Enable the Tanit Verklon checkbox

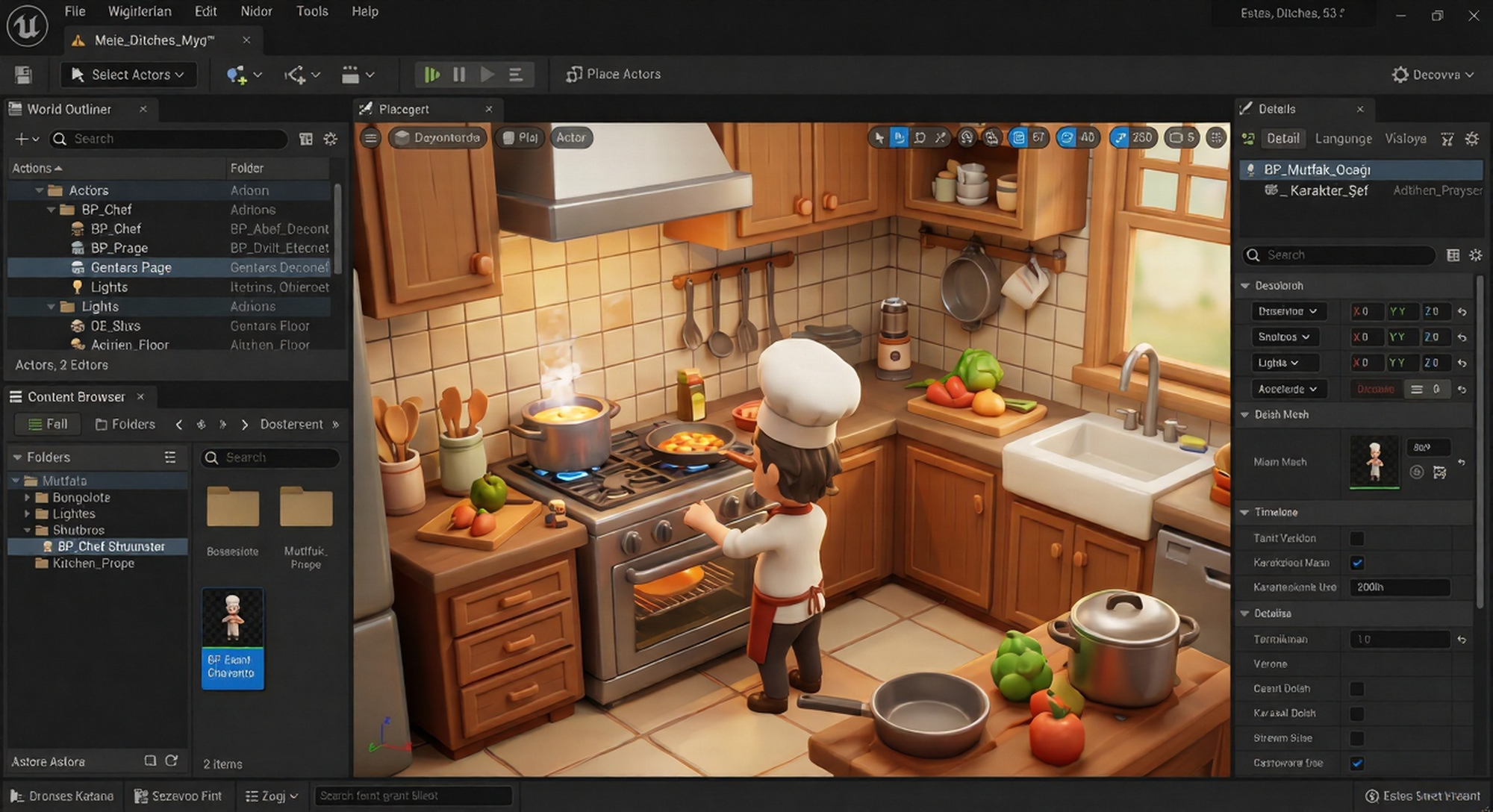(1357, 538)
